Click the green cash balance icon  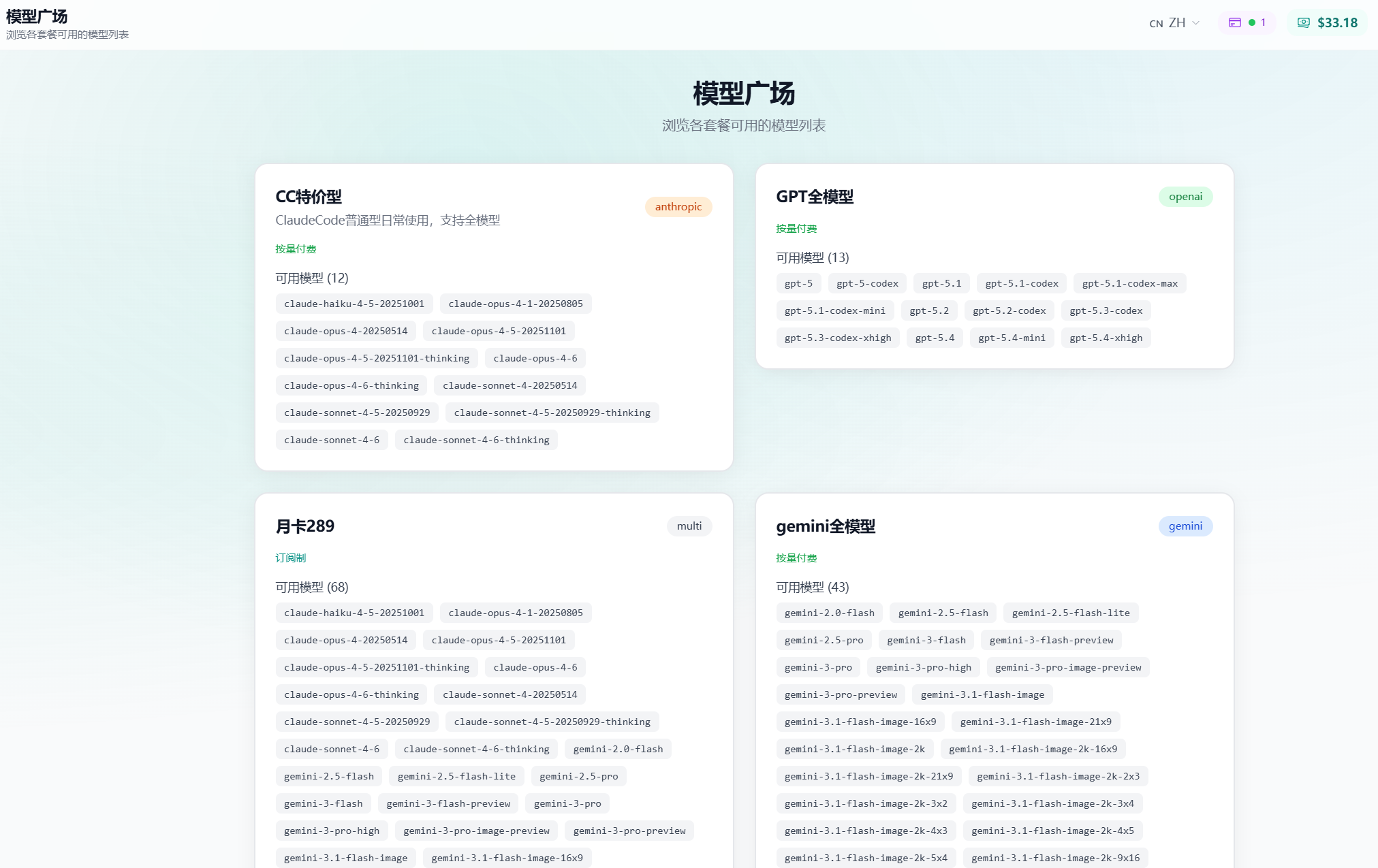(1303, 22)
